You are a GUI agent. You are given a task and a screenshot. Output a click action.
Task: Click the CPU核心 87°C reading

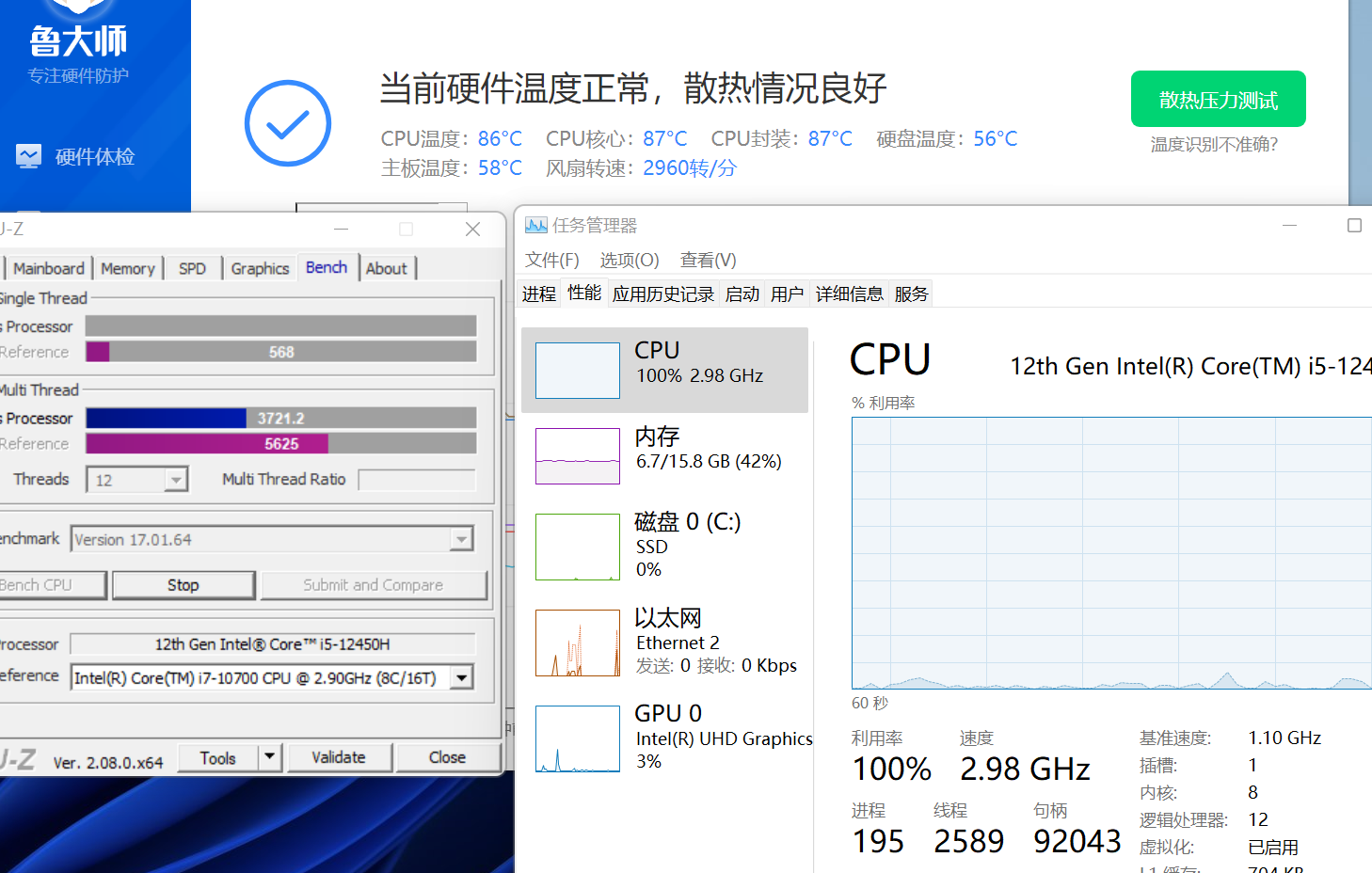coord(616,138)
